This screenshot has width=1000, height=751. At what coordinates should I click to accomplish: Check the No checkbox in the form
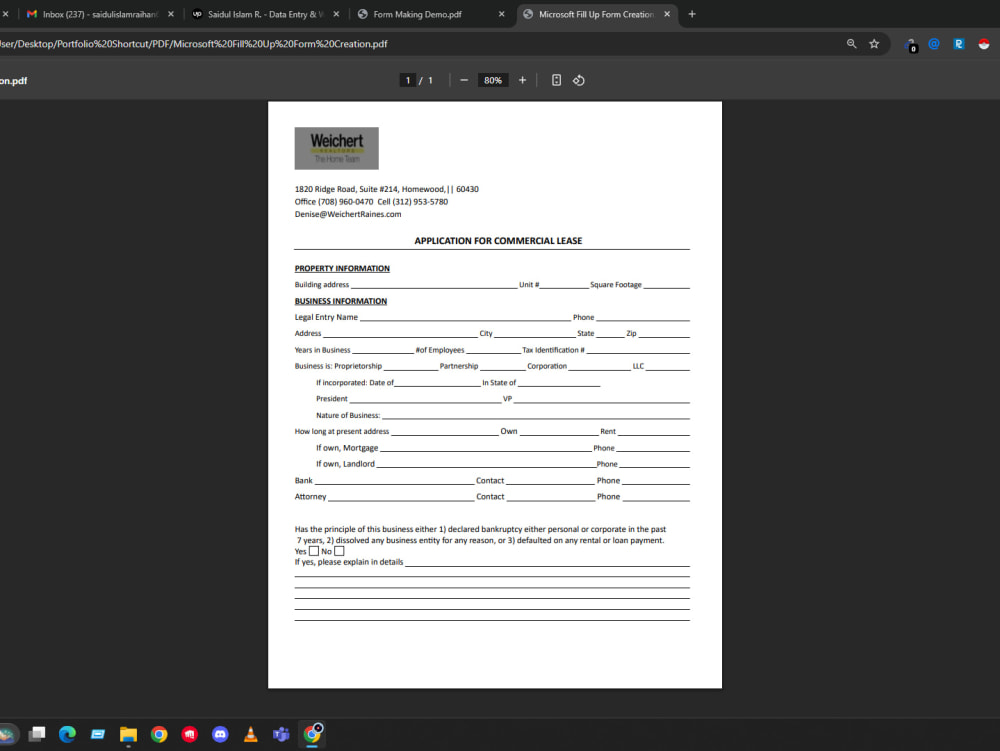click(x=339, y=551)
